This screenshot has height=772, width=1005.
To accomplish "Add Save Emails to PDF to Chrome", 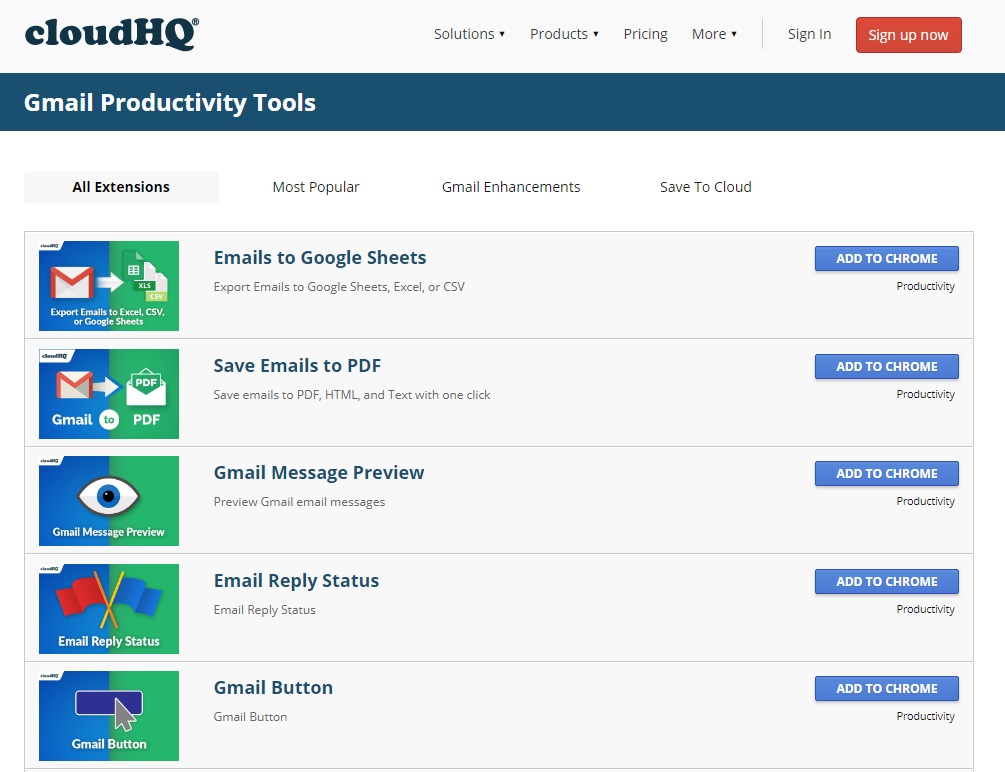I will click(x=886, y=366).
